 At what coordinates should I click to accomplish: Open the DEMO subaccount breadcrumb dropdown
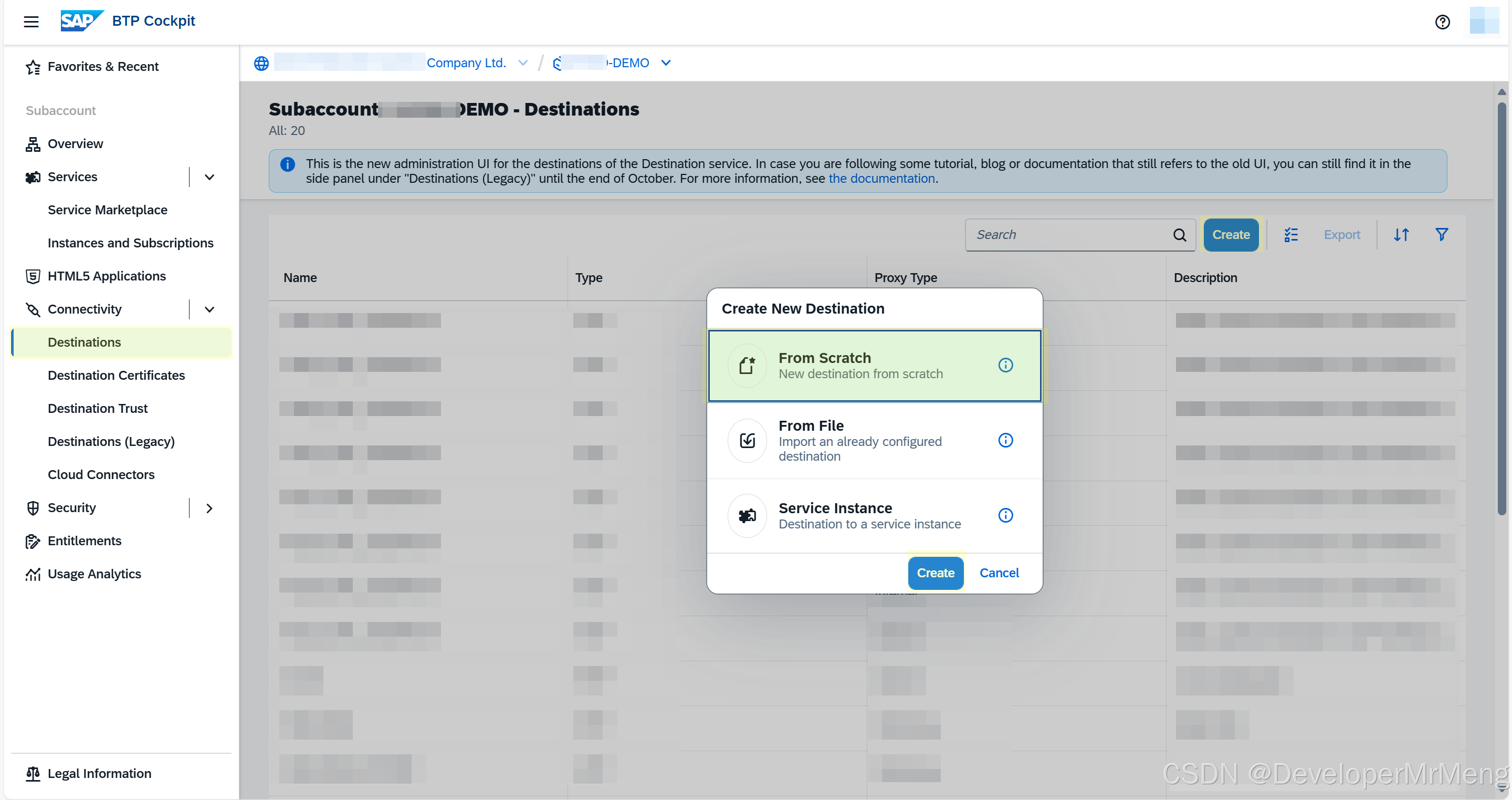pyautogui.click(x=666, y=63)
